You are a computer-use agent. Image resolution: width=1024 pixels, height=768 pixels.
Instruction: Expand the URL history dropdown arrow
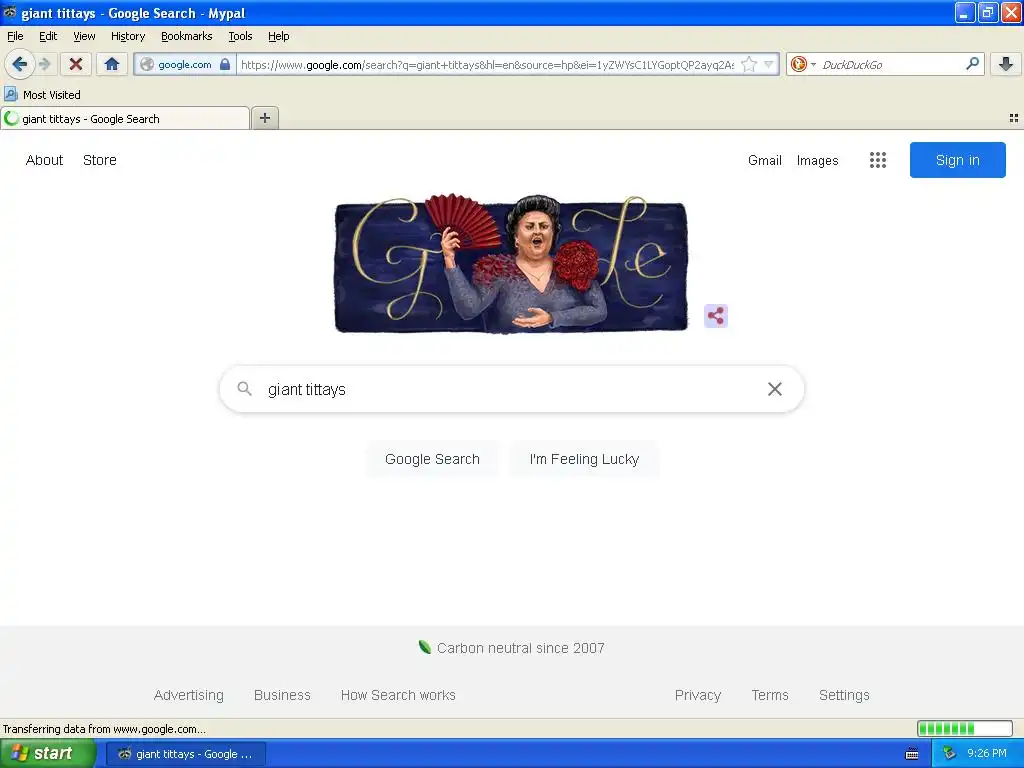click(x=769, y=64)
